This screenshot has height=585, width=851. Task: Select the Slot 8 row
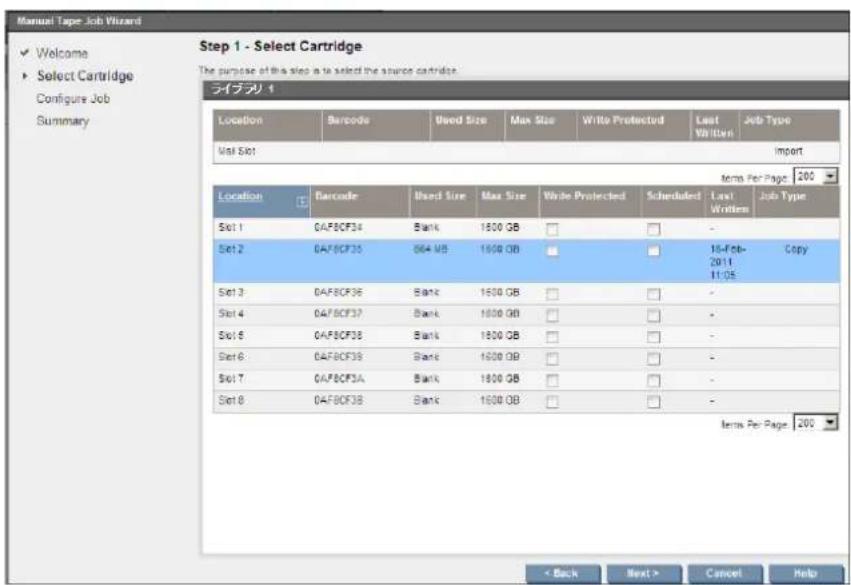point(526,401)
